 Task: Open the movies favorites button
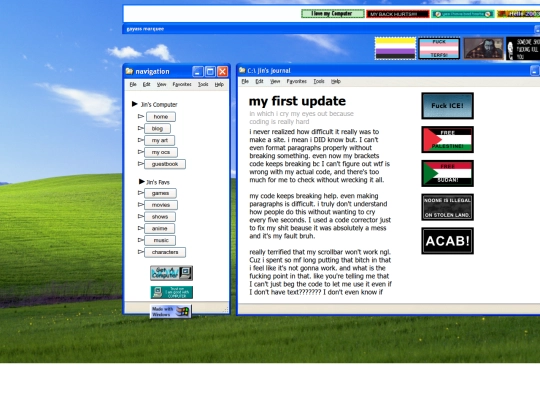point(161,205)
